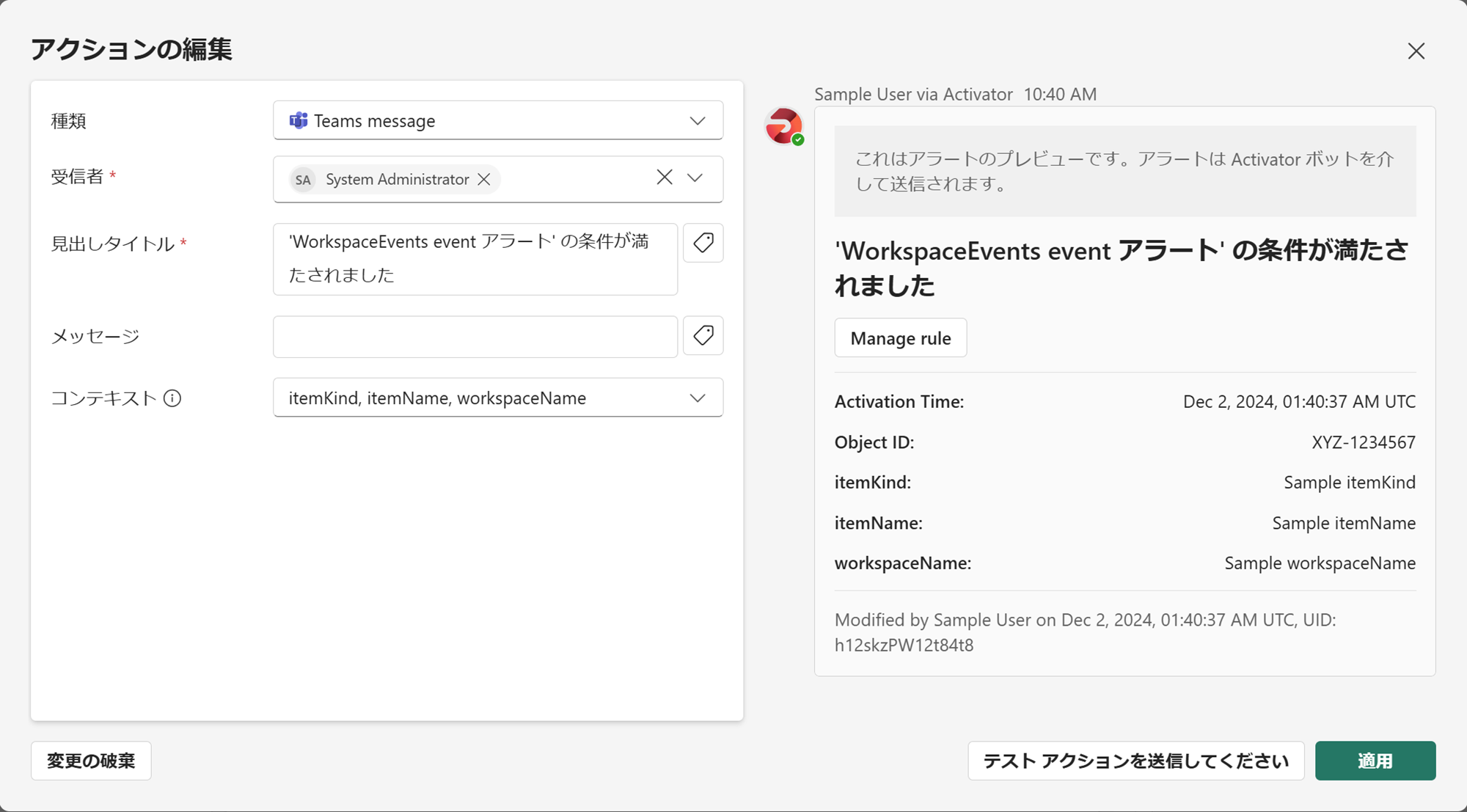
Task: Click the Activator bot avatar icon
Action: point(783,126)
